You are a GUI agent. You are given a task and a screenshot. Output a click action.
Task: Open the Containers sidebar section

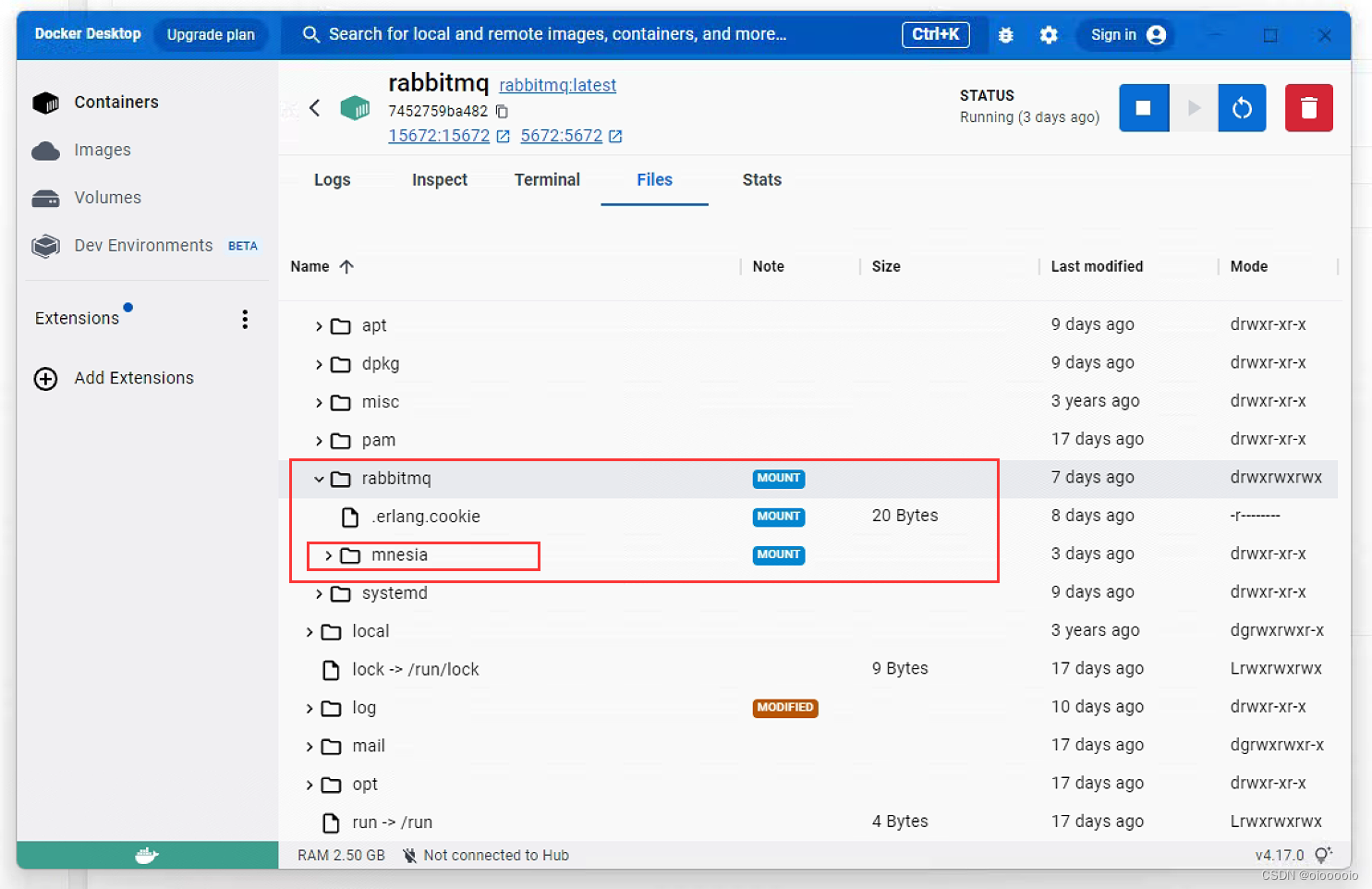pos(115,102)
